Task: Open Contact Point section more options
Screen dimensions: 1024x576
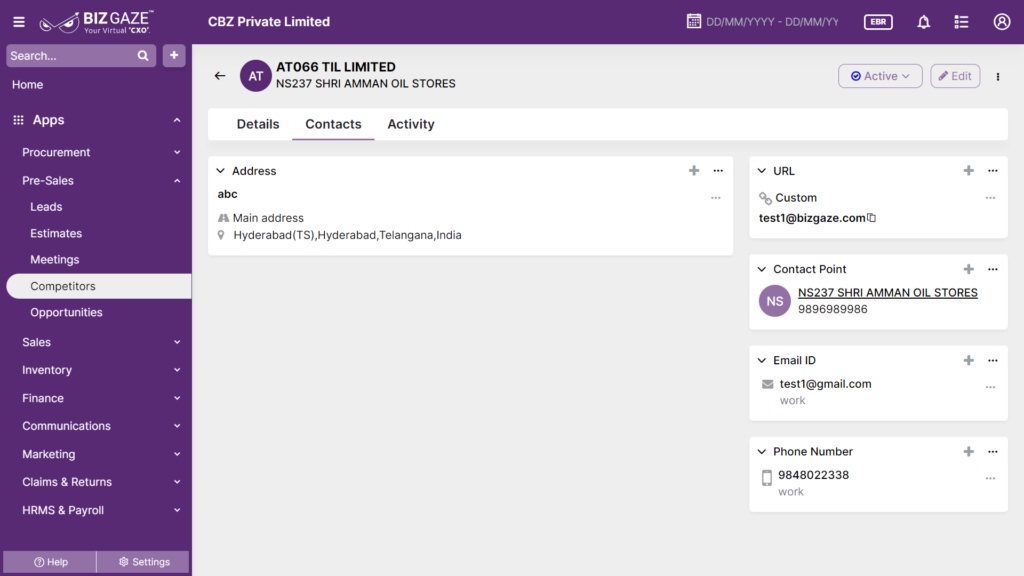Action: pyautogui.click(x=993, y=269)
